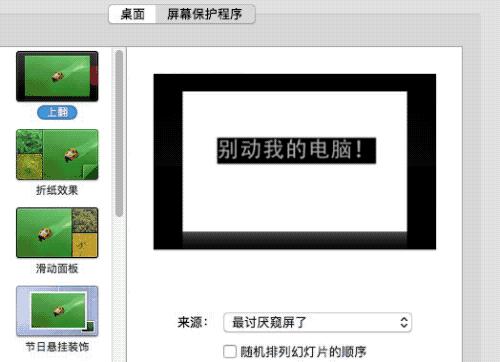Click the 来源： label
This screenshot has width=500, height=362.
pyautogui.click(x=193, y=322)
